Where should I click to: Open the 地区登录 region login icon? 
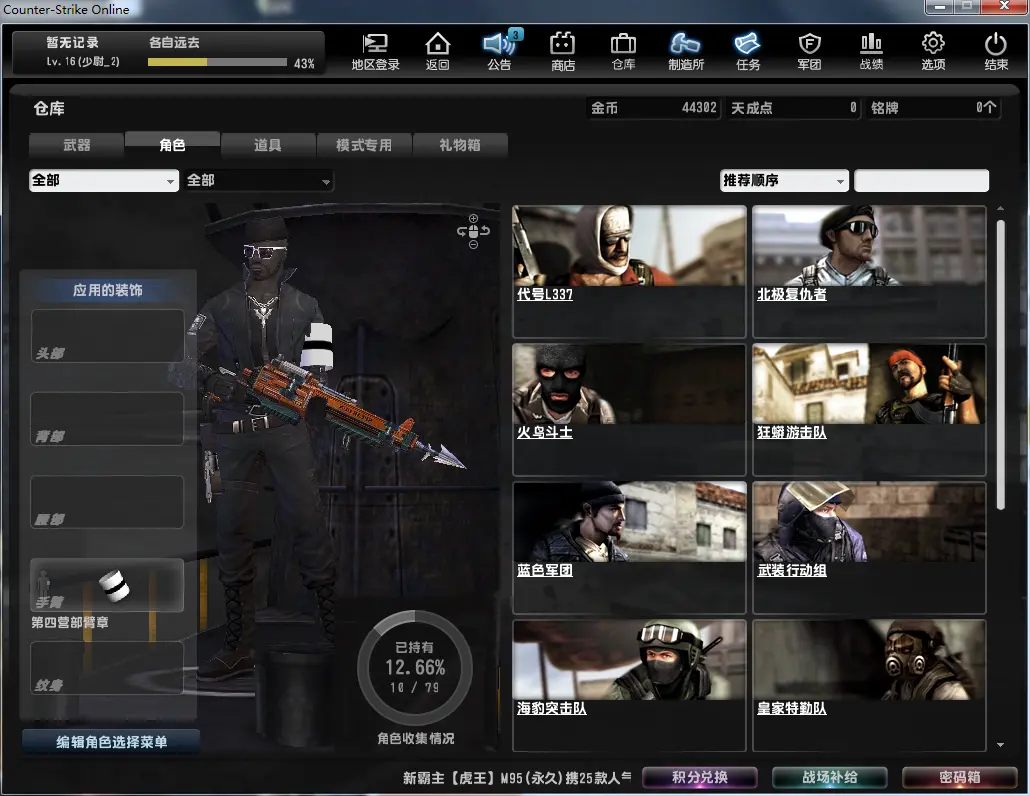pos(375,51)
